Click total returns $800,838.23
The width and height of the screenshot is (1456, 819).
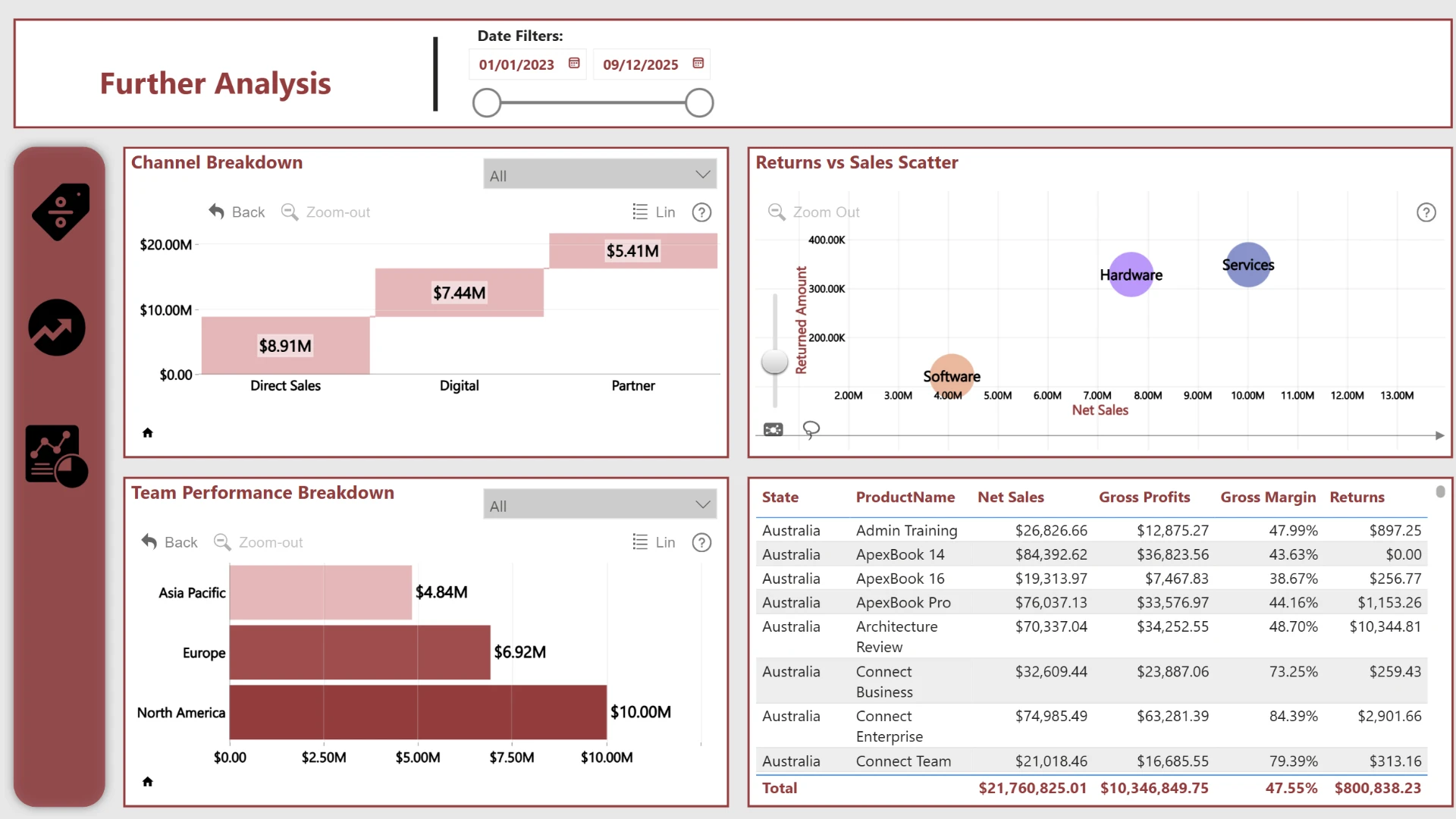coord(1378,788)
